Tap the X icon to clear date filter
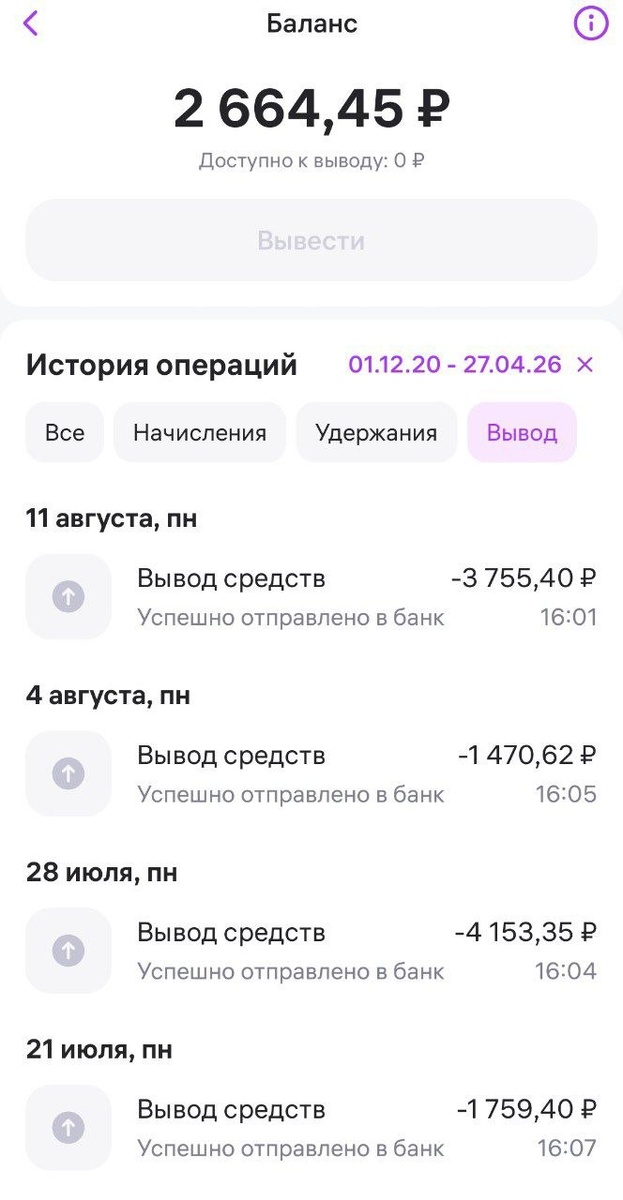623x1200 pixels. 585,365
